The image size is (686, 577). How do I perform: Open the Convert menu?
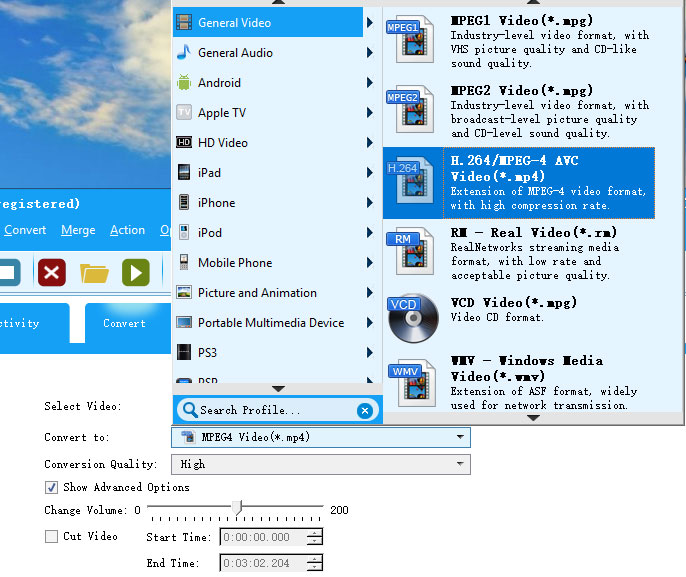click(25, 230)
